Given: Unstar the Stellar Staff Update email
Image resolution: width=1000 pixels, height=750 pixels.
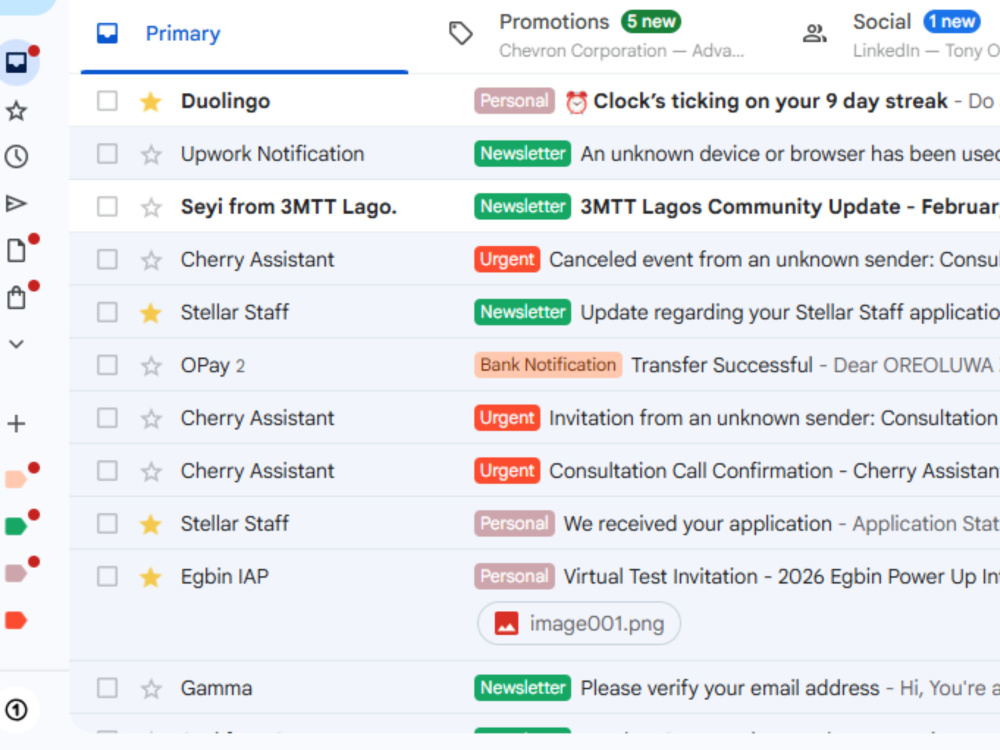Looking at the screenshot, I should [x=151, y=312].
